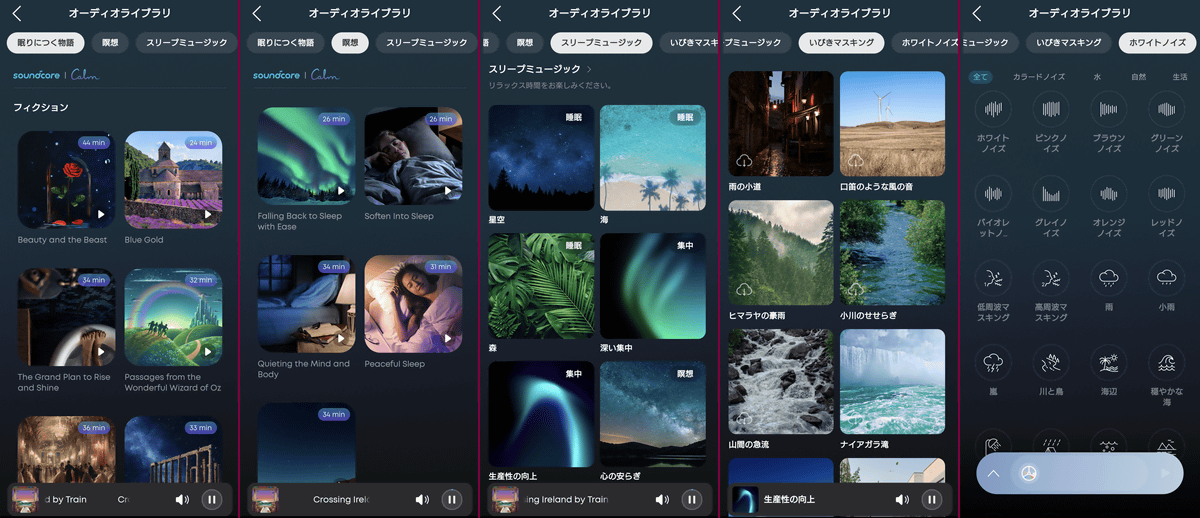Screen dimensions: 1200x518
Task: Expand the スリープミュージック section heading chevron
Action: pyautogui.click(x=589, y=69)
